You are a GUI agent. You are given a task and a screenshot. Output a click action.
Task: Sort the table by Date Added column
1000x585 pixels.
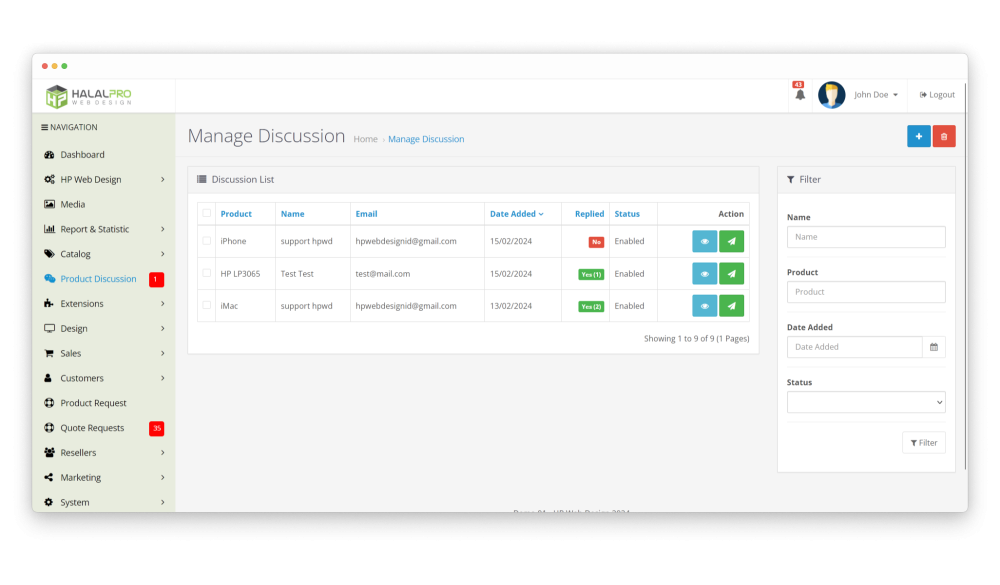click(515, 214)
